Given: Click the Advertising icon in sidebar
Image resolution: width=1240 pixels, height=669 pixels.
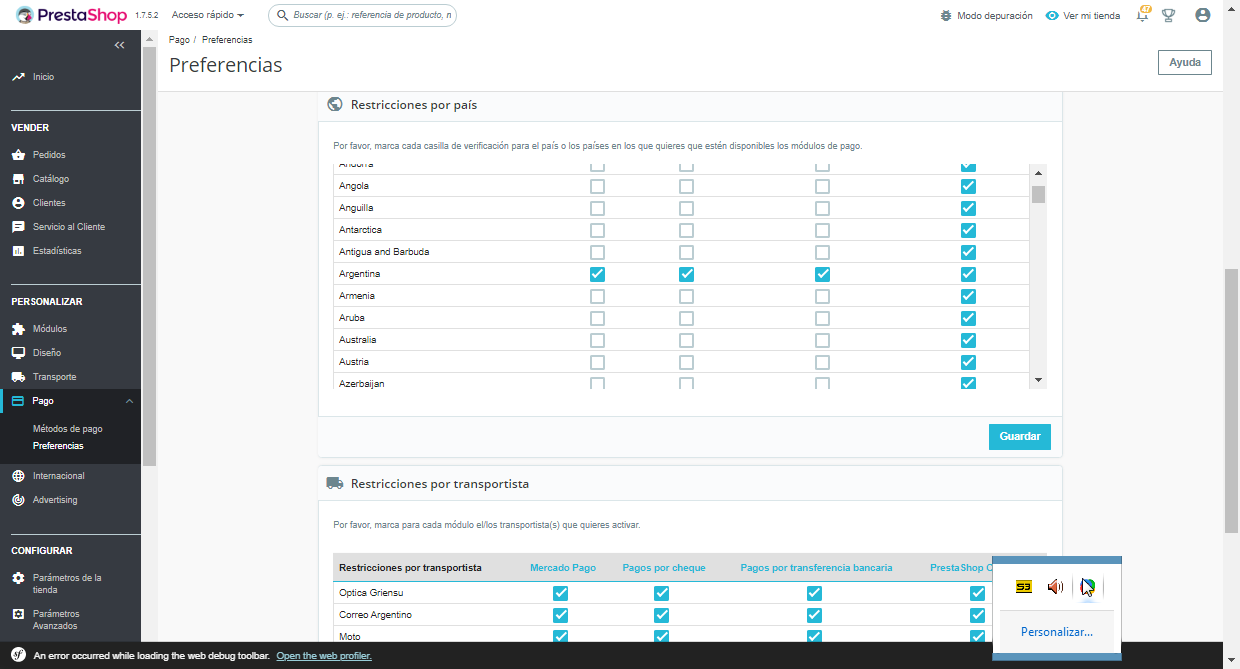Looking at the screenshot, I should tap(18, 500).
